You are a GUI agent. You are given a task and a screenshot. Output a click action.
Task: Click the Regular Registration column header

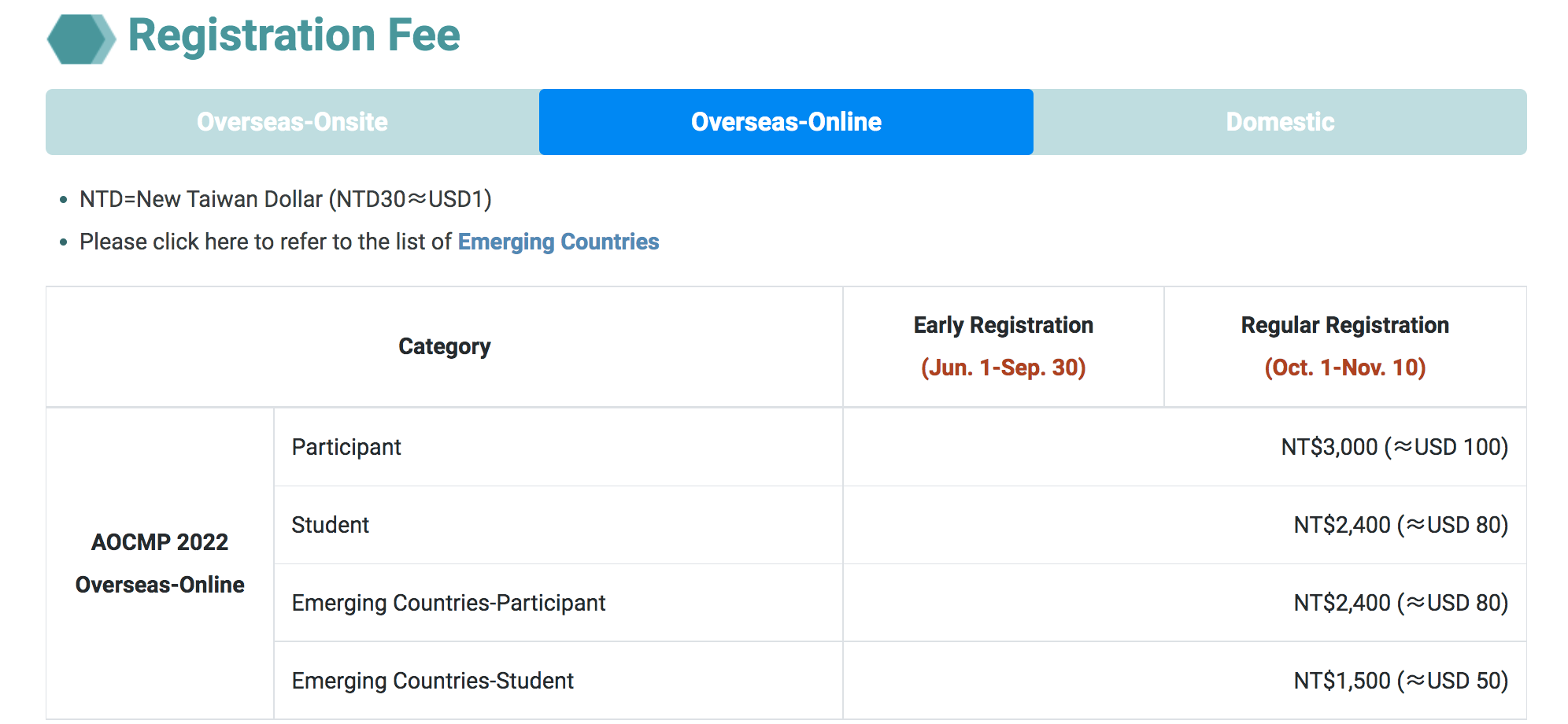click(x=1344, y=325)
